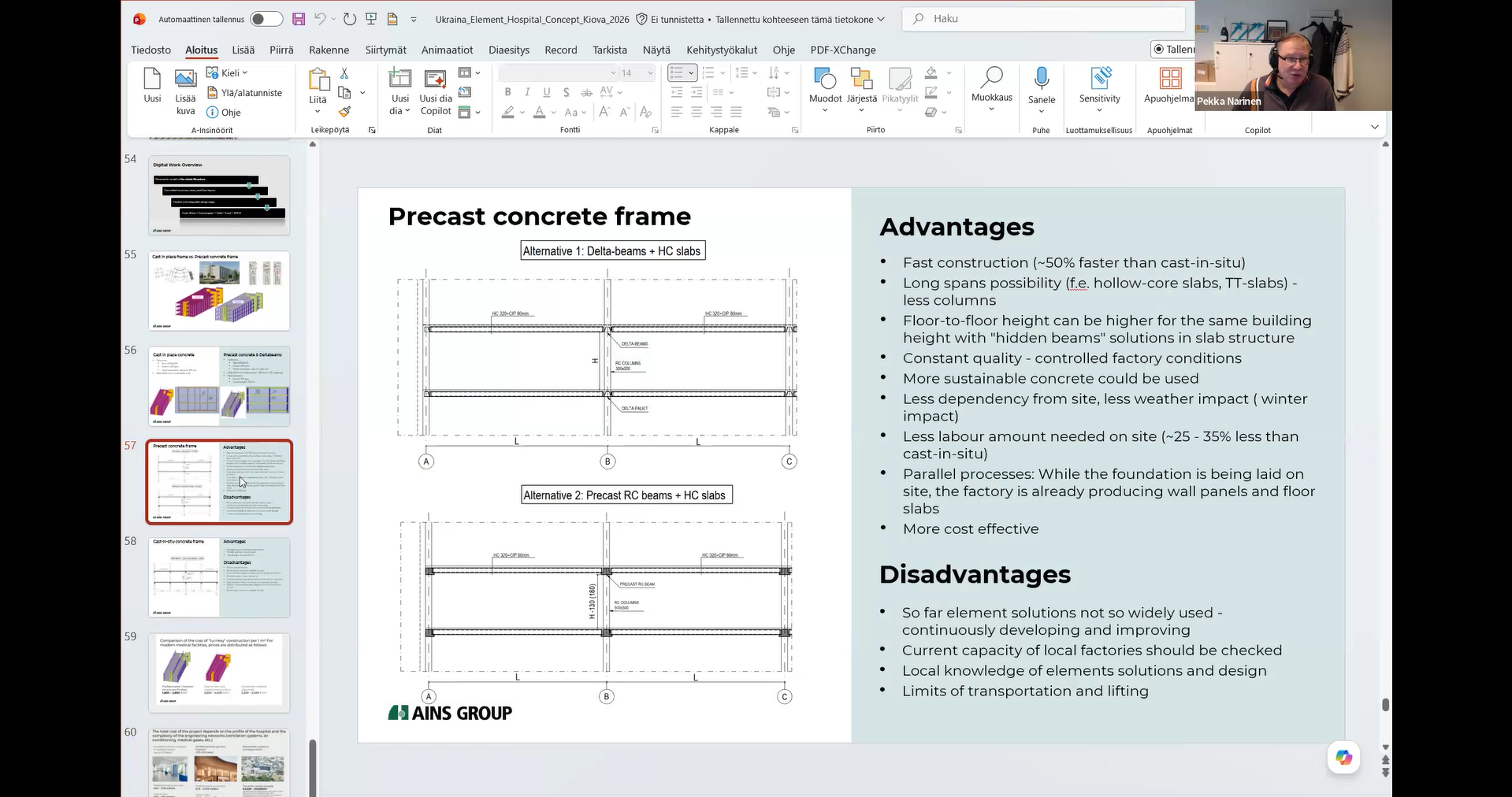Image resolution: width=1512 pixels, height=797 pixels.
Task: Open the Apuohjelmat add-ins button
Action: tap(1170, 86)
